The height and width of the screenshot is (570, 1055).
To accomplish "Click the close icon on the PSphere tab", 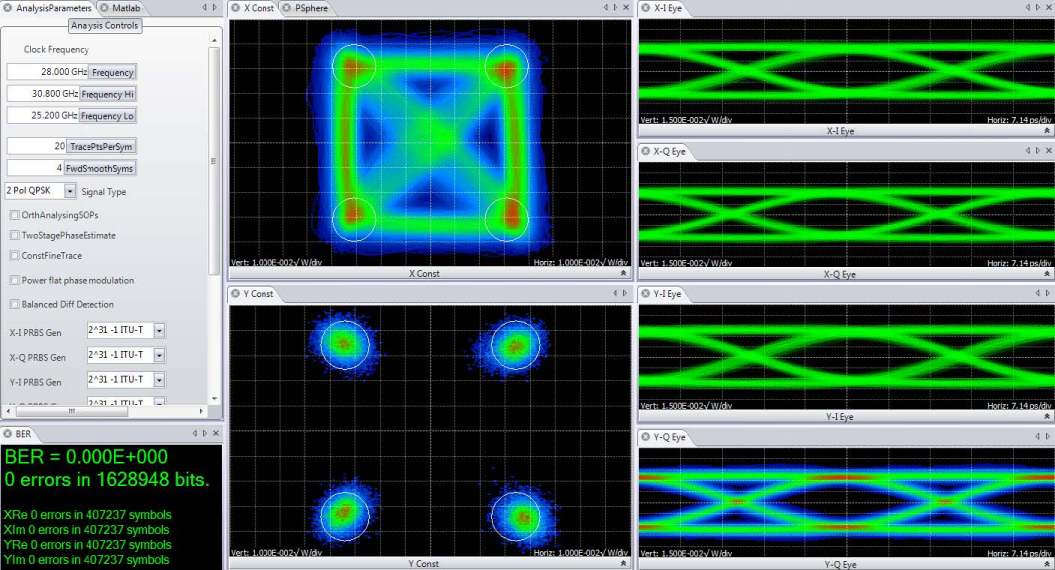I will click(x=287, y=8).
